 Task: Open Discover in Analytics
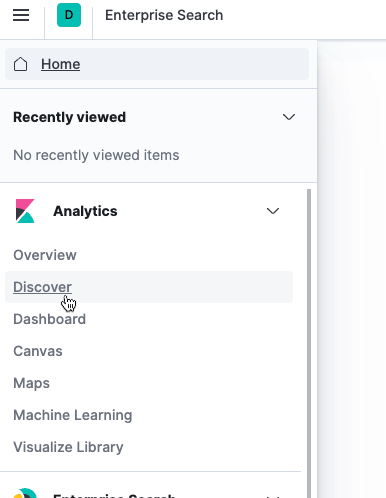click(x=42, y=287)
